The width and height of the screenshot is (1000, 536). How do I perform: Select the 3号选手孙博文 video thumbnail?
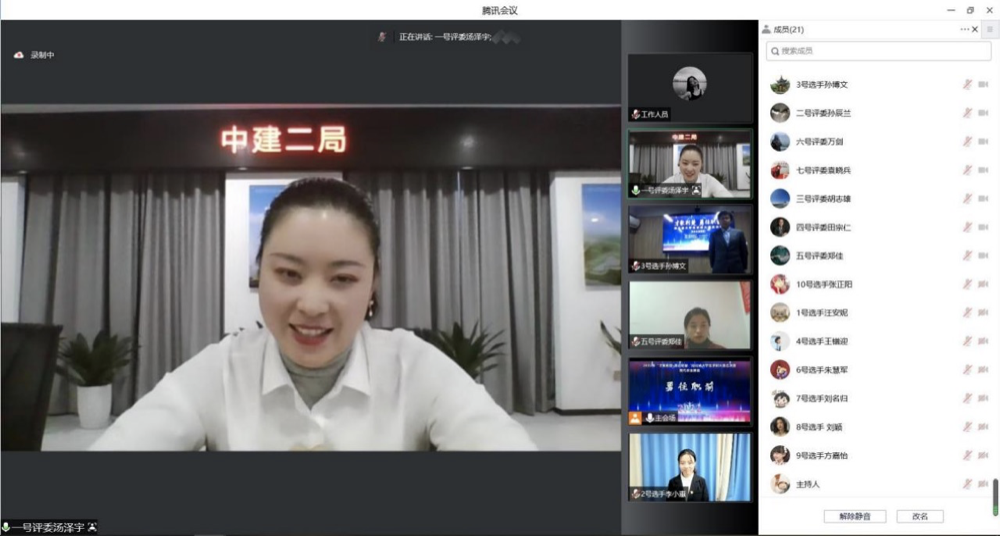(690, 239)
